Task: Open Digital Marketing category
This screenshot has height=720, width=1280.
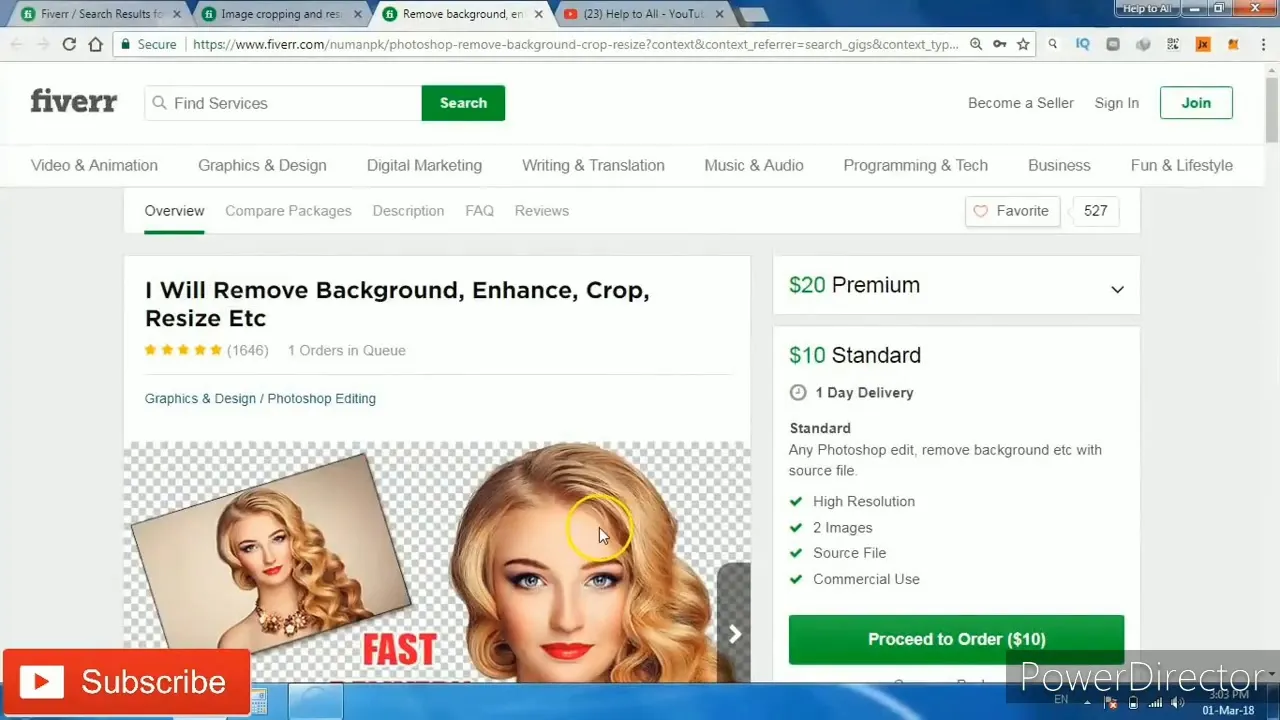Action: [x=424, y=165]
